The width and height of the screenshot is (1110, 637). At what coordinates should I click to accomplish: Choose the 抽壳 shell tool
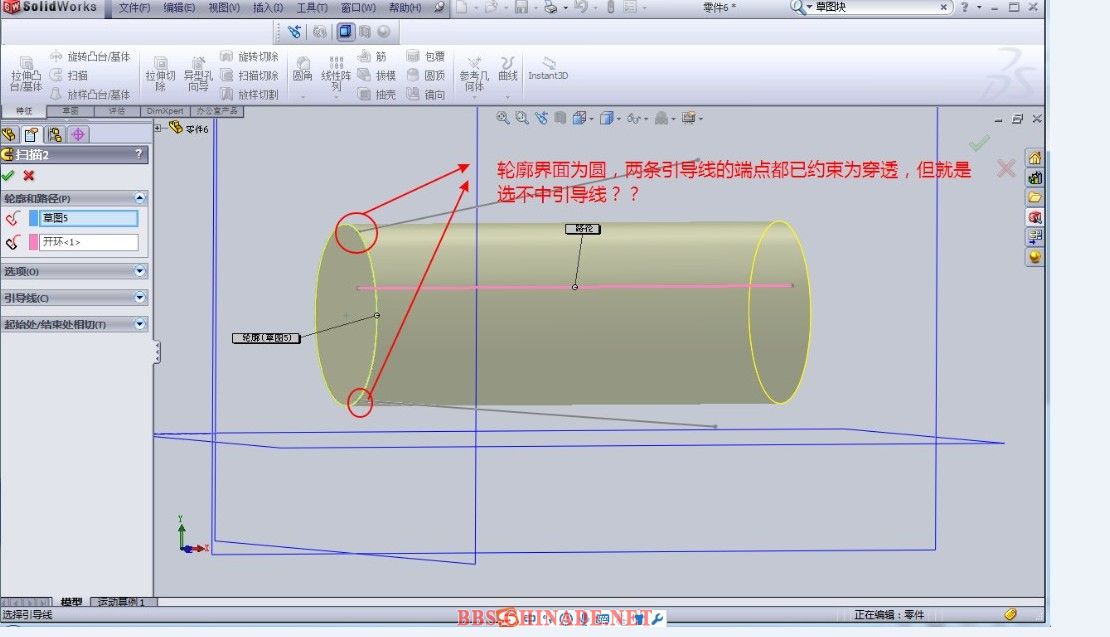point(377,94)
